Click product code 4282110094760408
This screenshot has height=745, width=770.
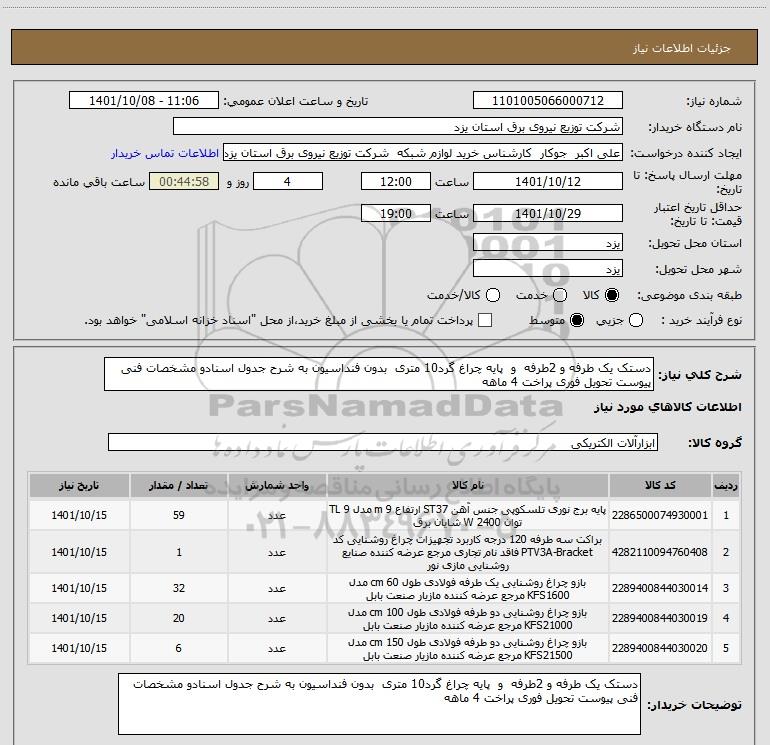pyautogui.click(x=660, y=552)
